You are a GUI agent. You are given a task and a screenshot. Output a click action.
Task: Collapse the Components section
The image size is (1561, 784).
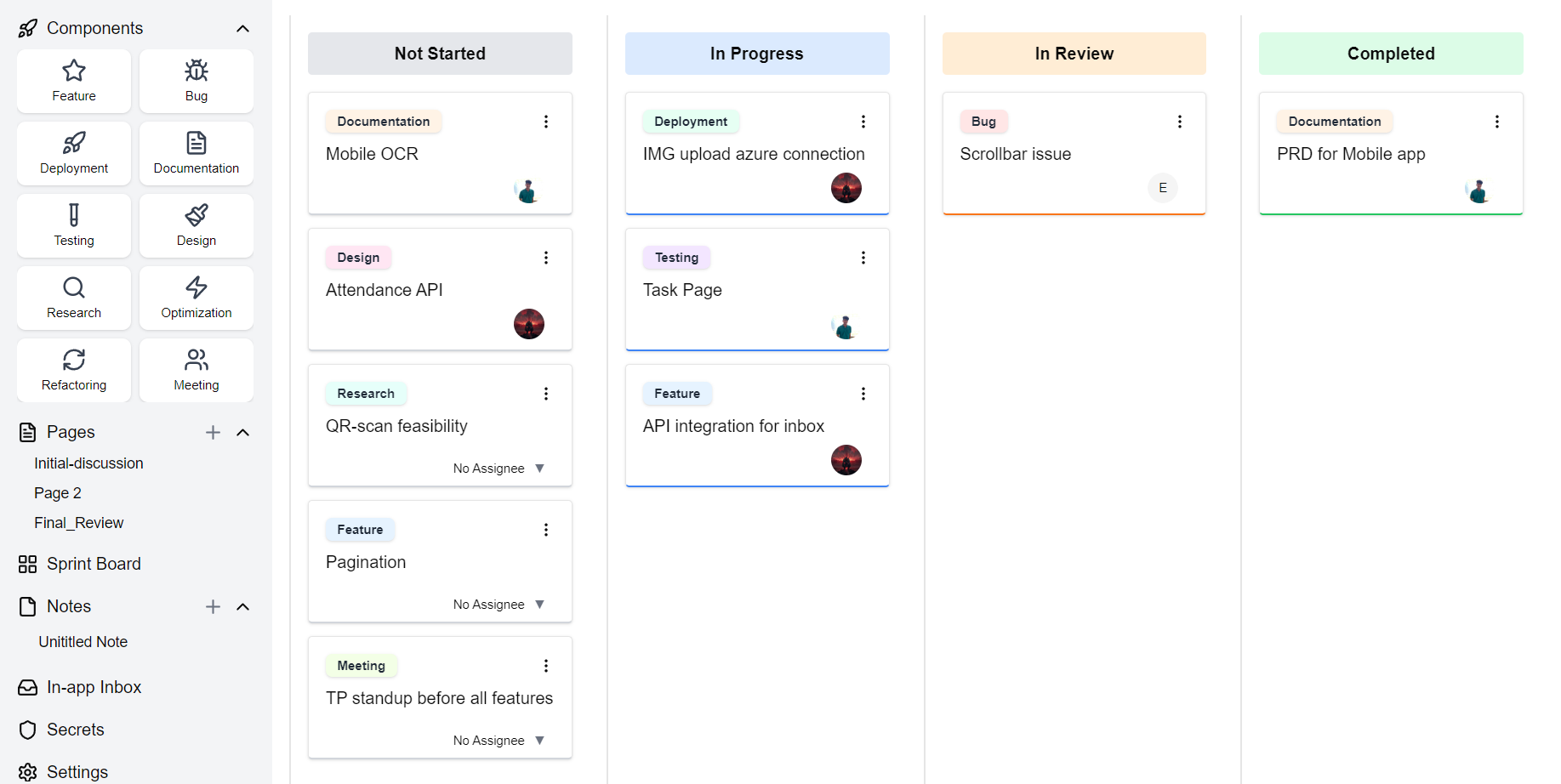(x=242, y=29)
